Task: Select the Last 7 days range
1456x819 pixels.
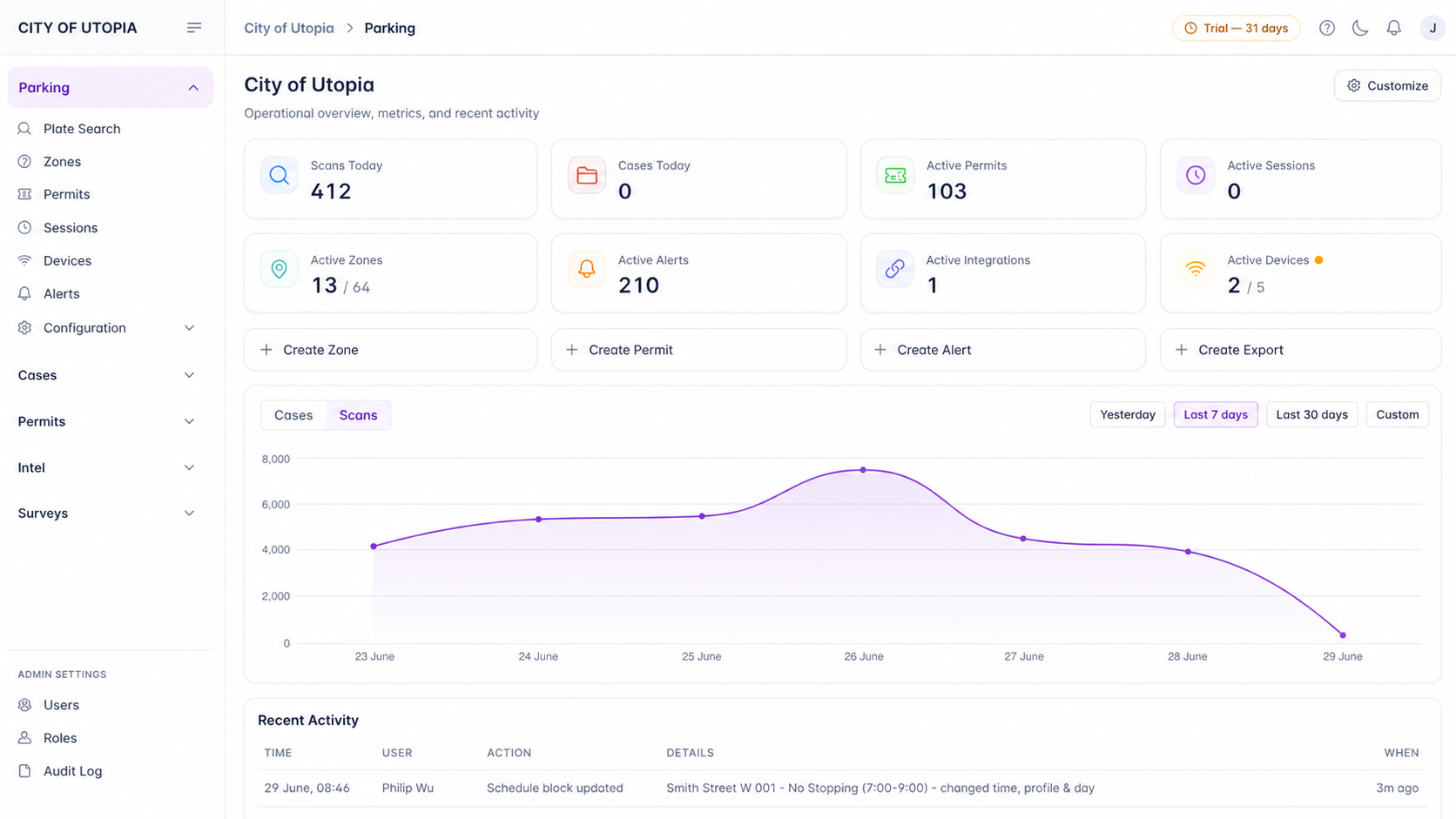Action: click(1216, 414)
